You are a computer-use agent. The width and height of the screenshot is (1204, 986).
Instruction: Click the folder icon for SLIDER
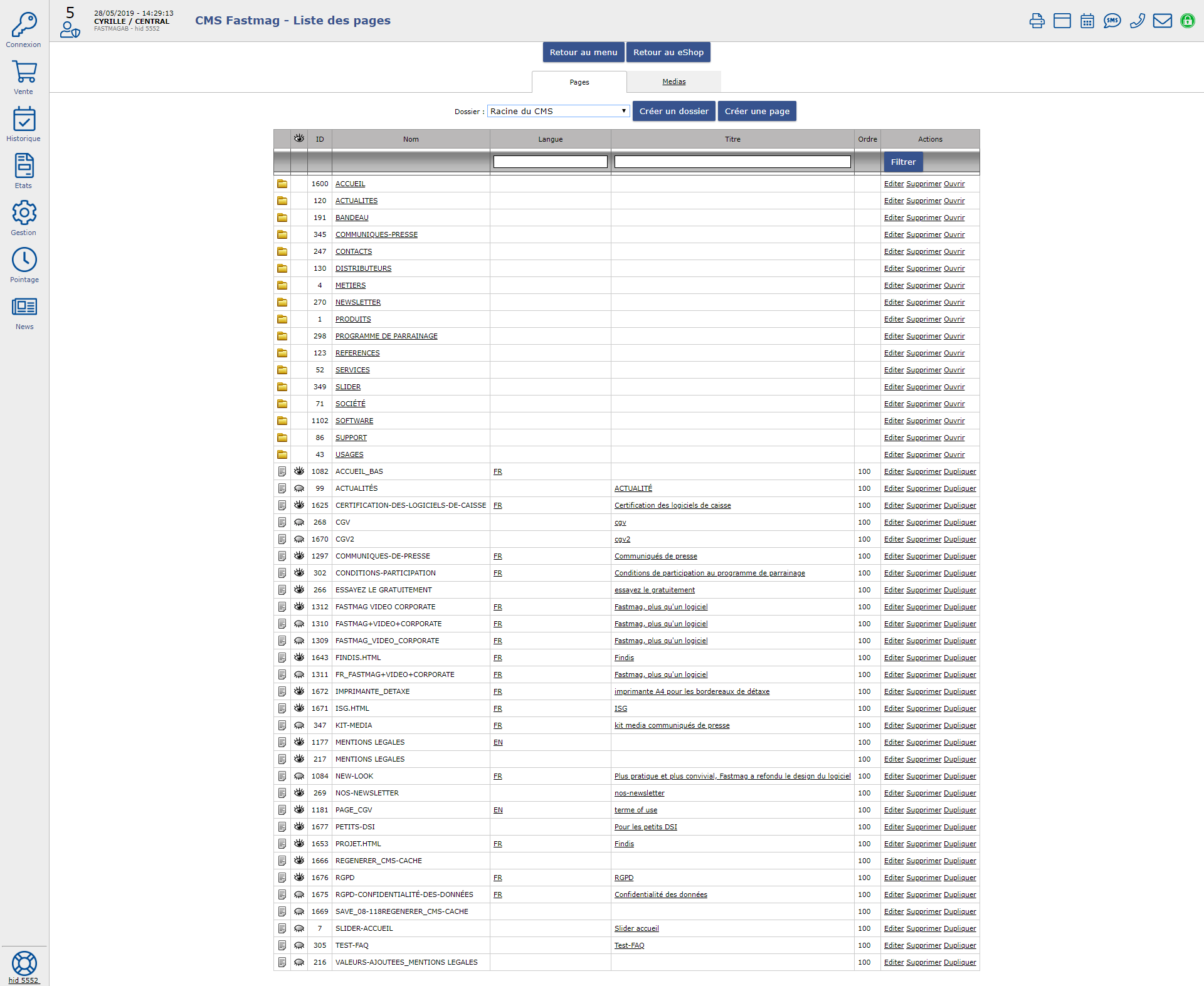[282, 387]
